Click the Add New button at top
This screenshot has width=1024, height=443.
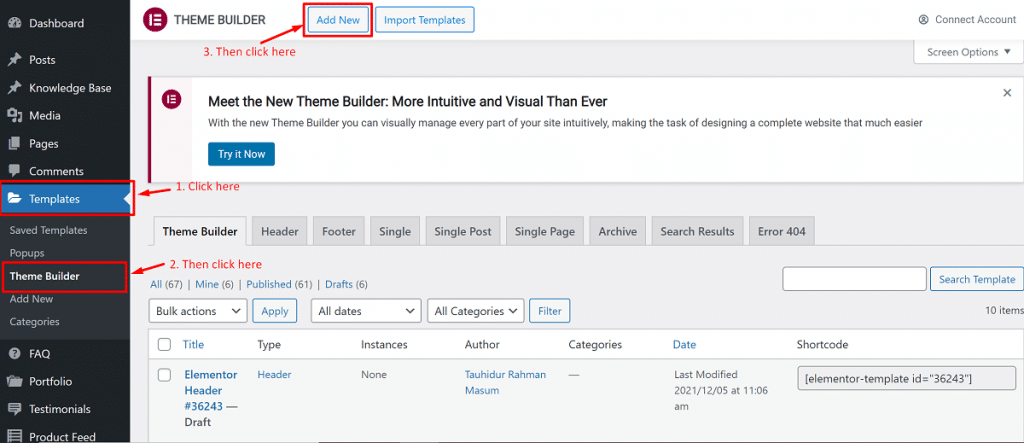[338, 20]
